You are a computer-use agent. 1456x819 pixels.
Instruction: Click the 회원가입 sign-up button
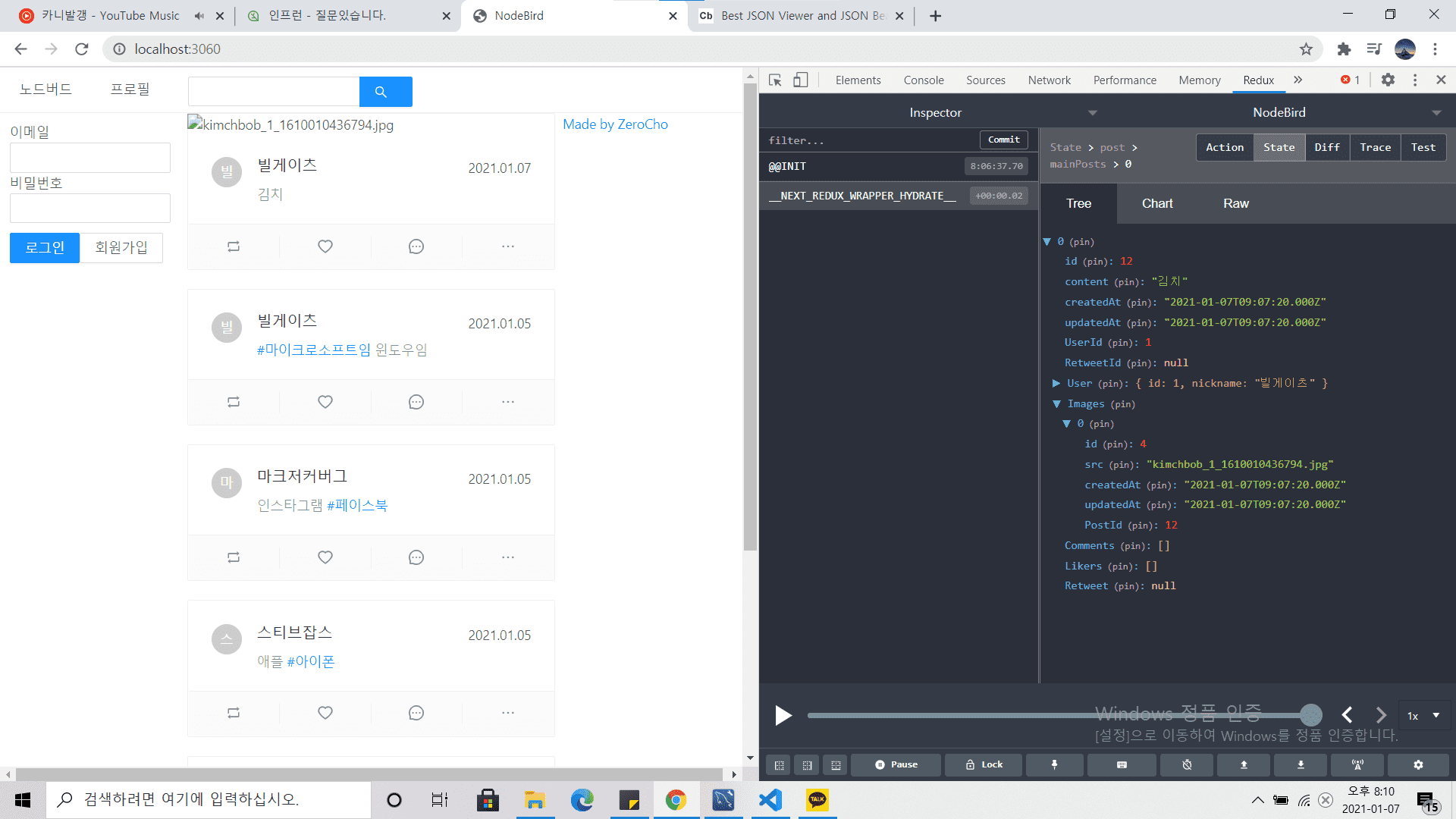121,248
